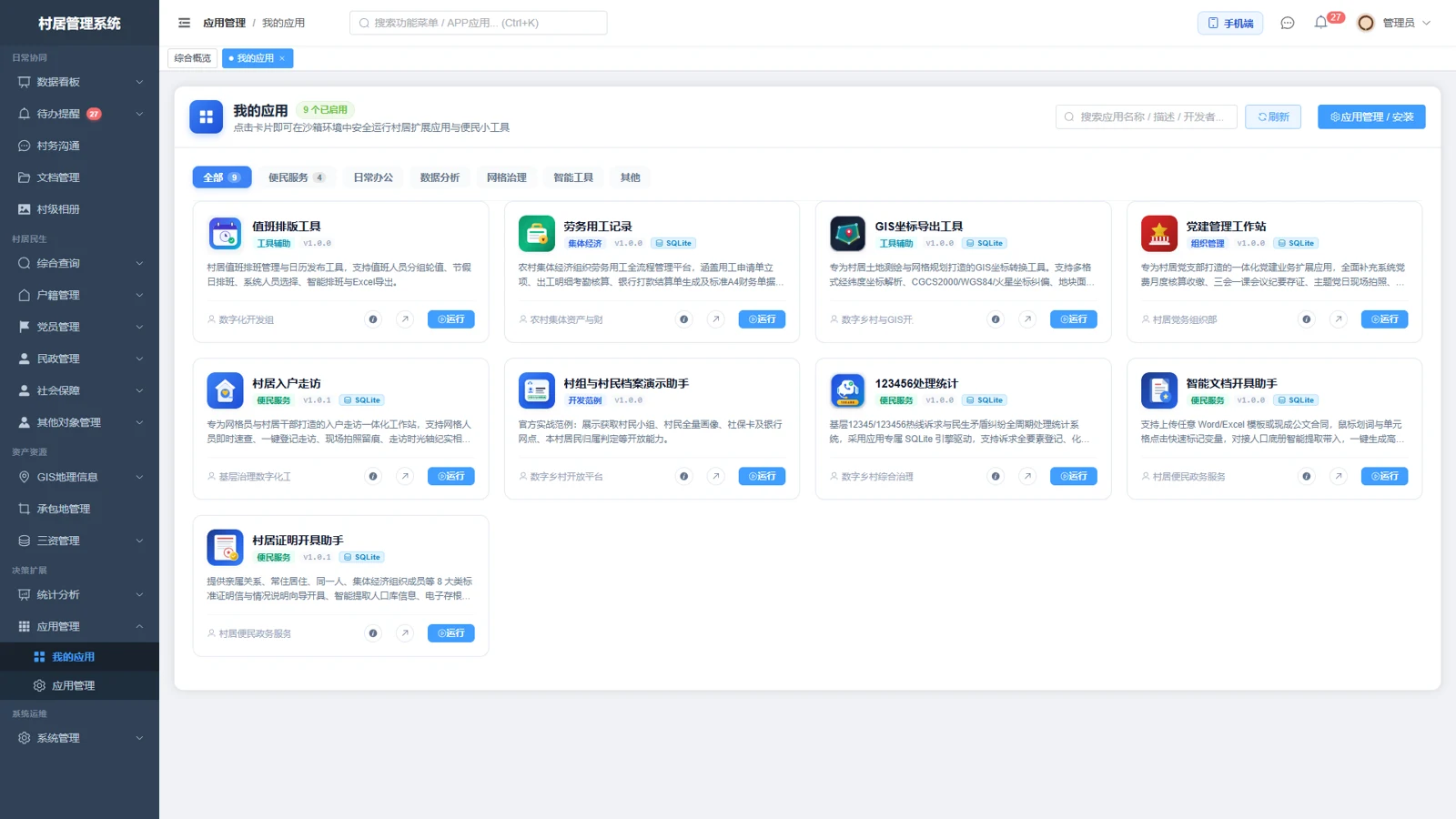
Task: Open 劳务用工记录 in new window arrow
Action: pyautogui.click(x=716, y=319)
